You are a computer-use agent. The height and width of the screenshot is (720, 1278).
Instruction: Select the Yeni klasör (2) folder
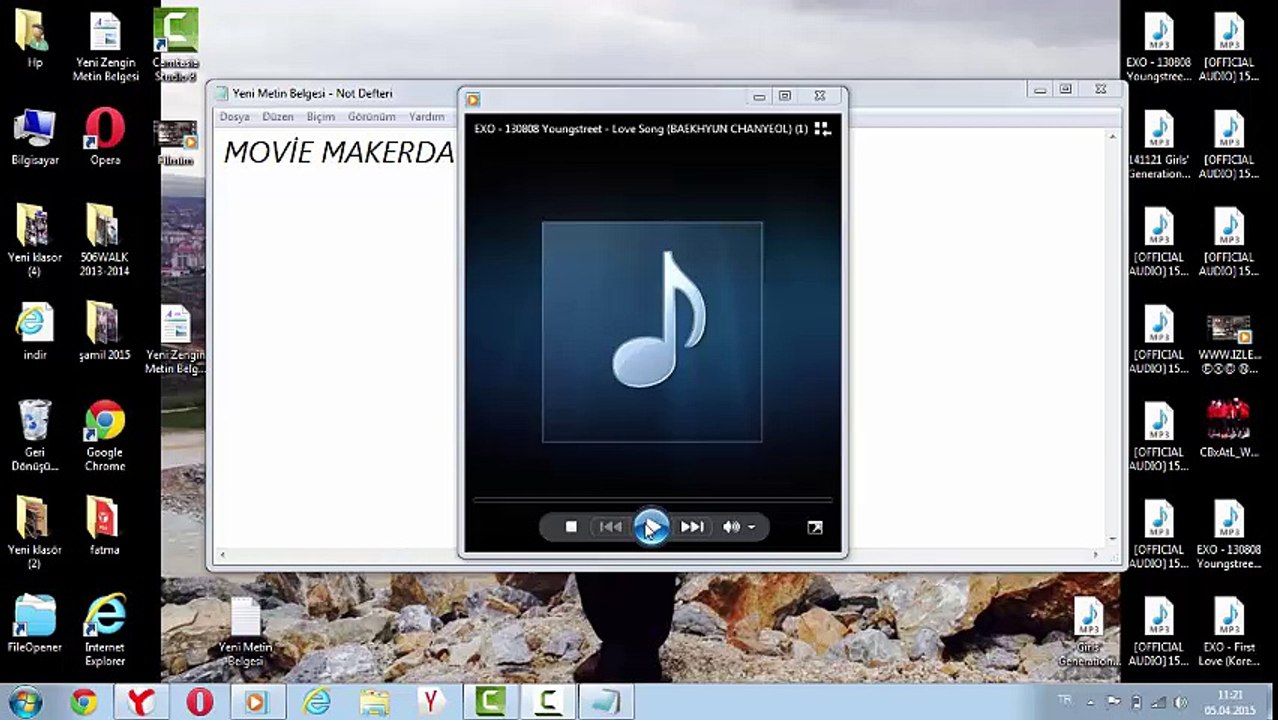pos(35,533)
